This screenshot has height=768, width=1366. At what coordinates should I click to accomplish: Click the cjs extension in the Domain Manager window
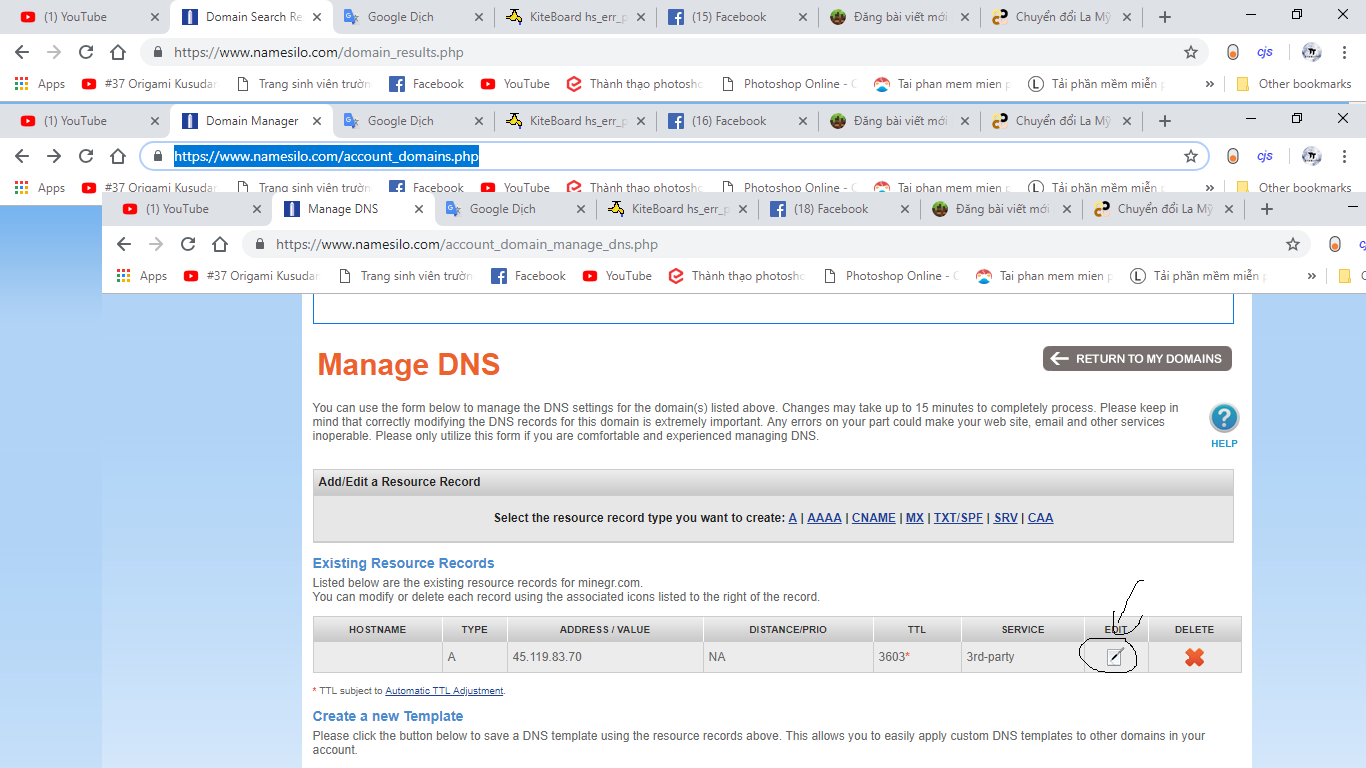[x=1265, y=156]
